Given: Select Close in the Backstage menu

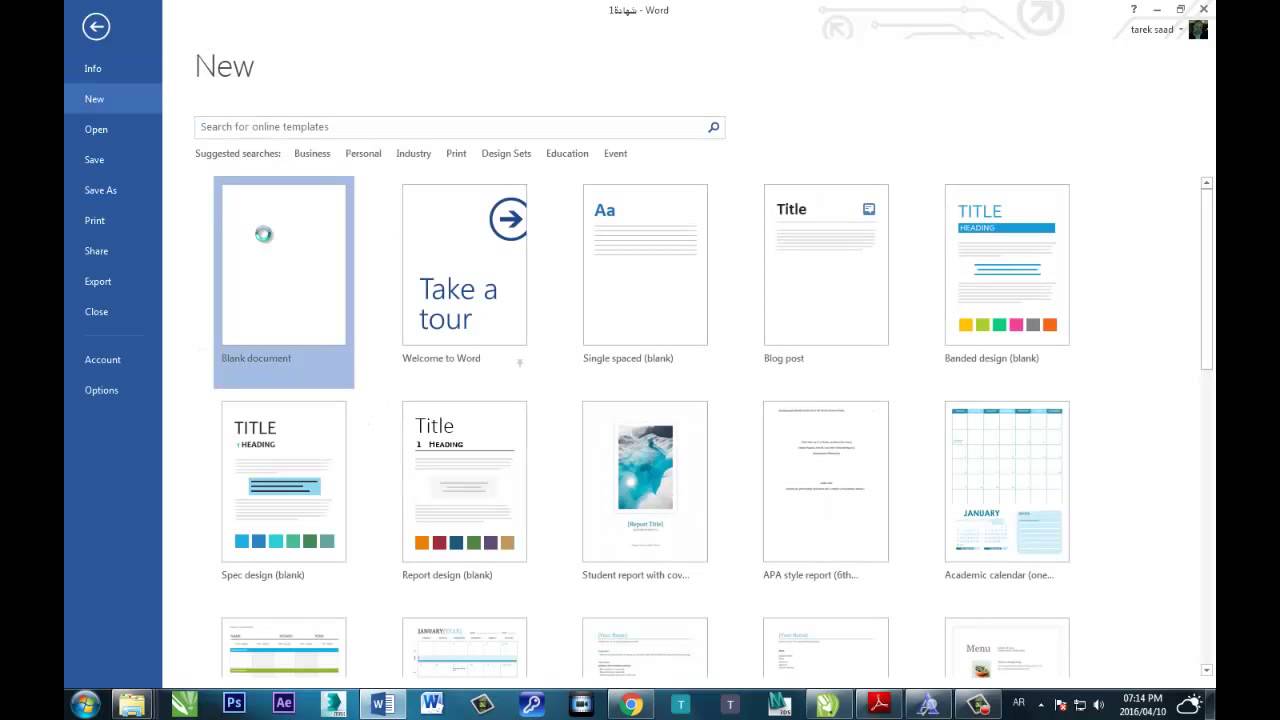Looking at the screenshot, I should (x=113, y=312).
